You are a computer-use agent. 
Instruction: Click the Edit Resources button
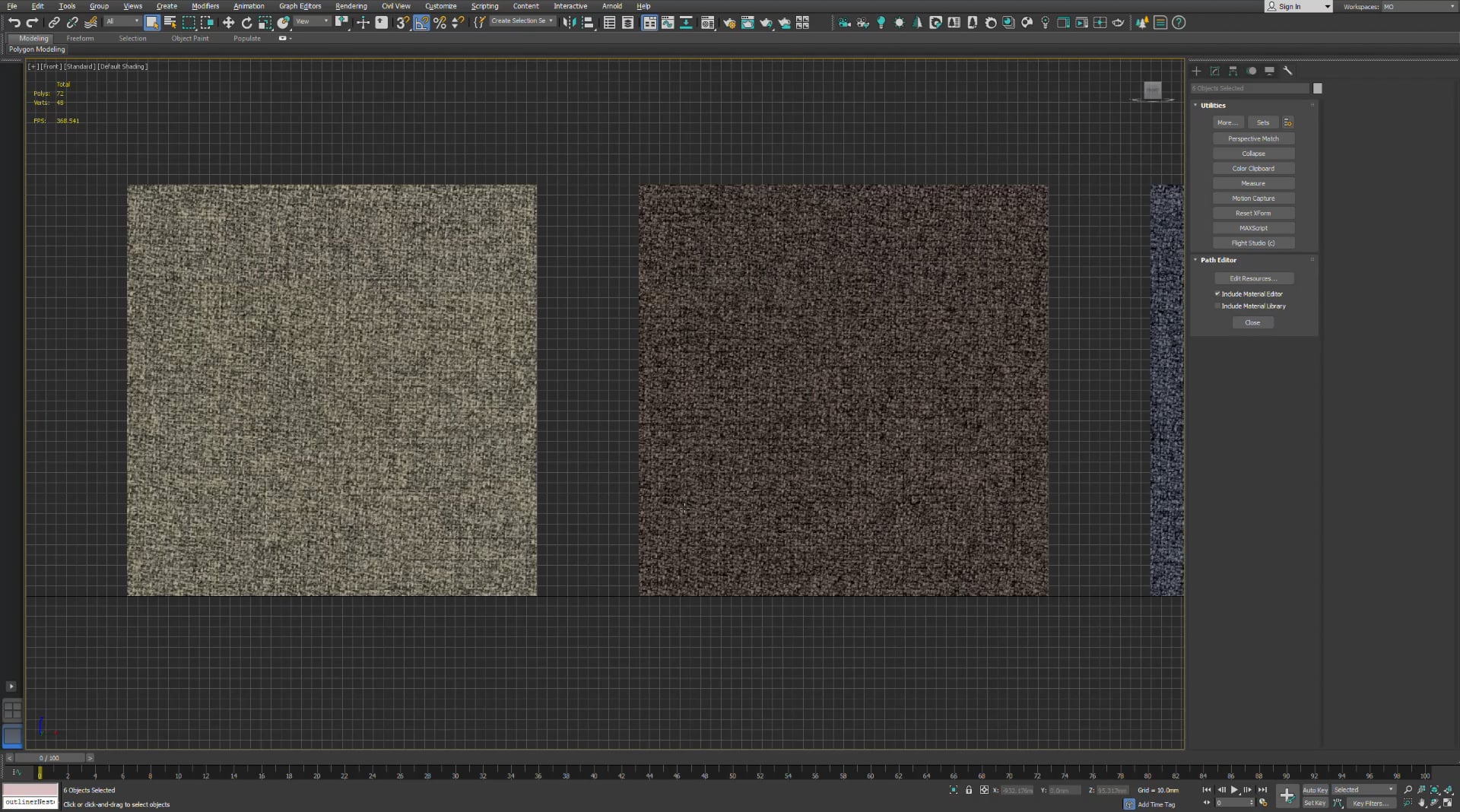click(x=1252, y=279)
